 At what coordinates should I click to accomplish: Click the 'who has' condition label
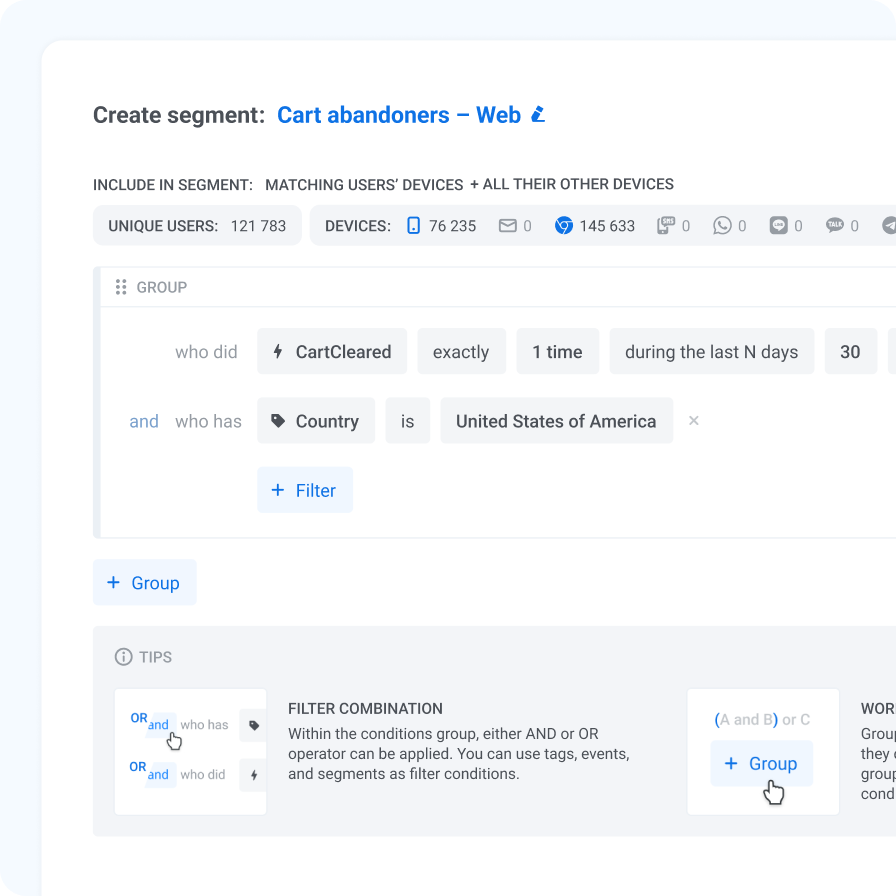pyautogui.click(x=209, y=421)
